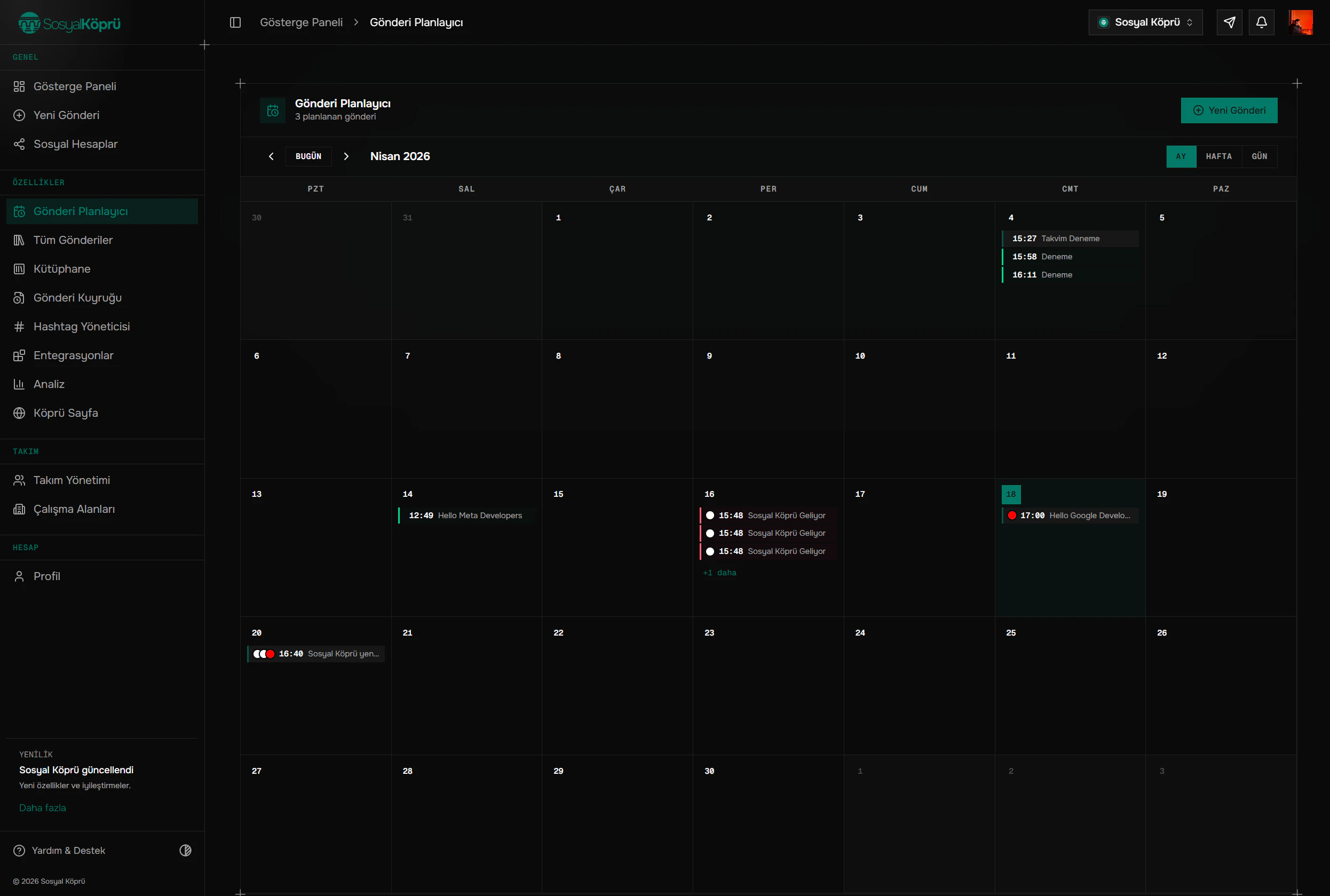
Task: Click the Sosyal Köprü logo
Action: point(69,23)
